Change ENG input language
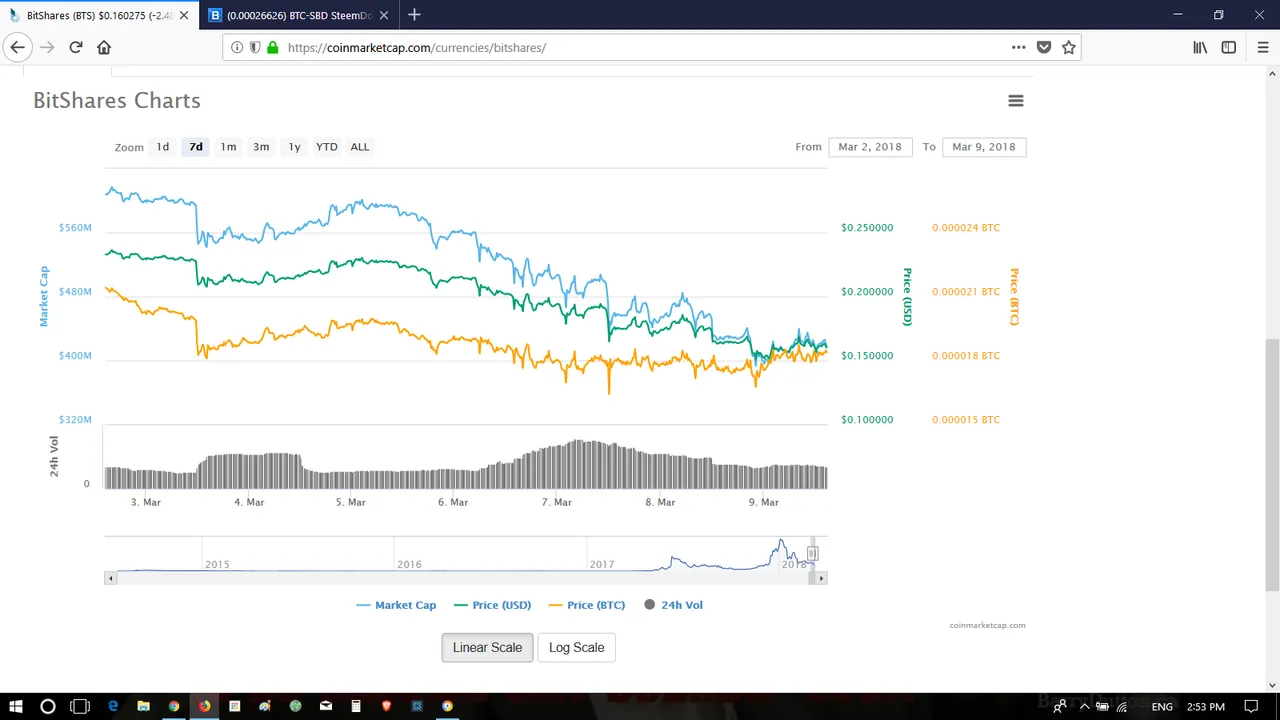This screenshot has height=720, width=1280. (x=1162, y=706)
